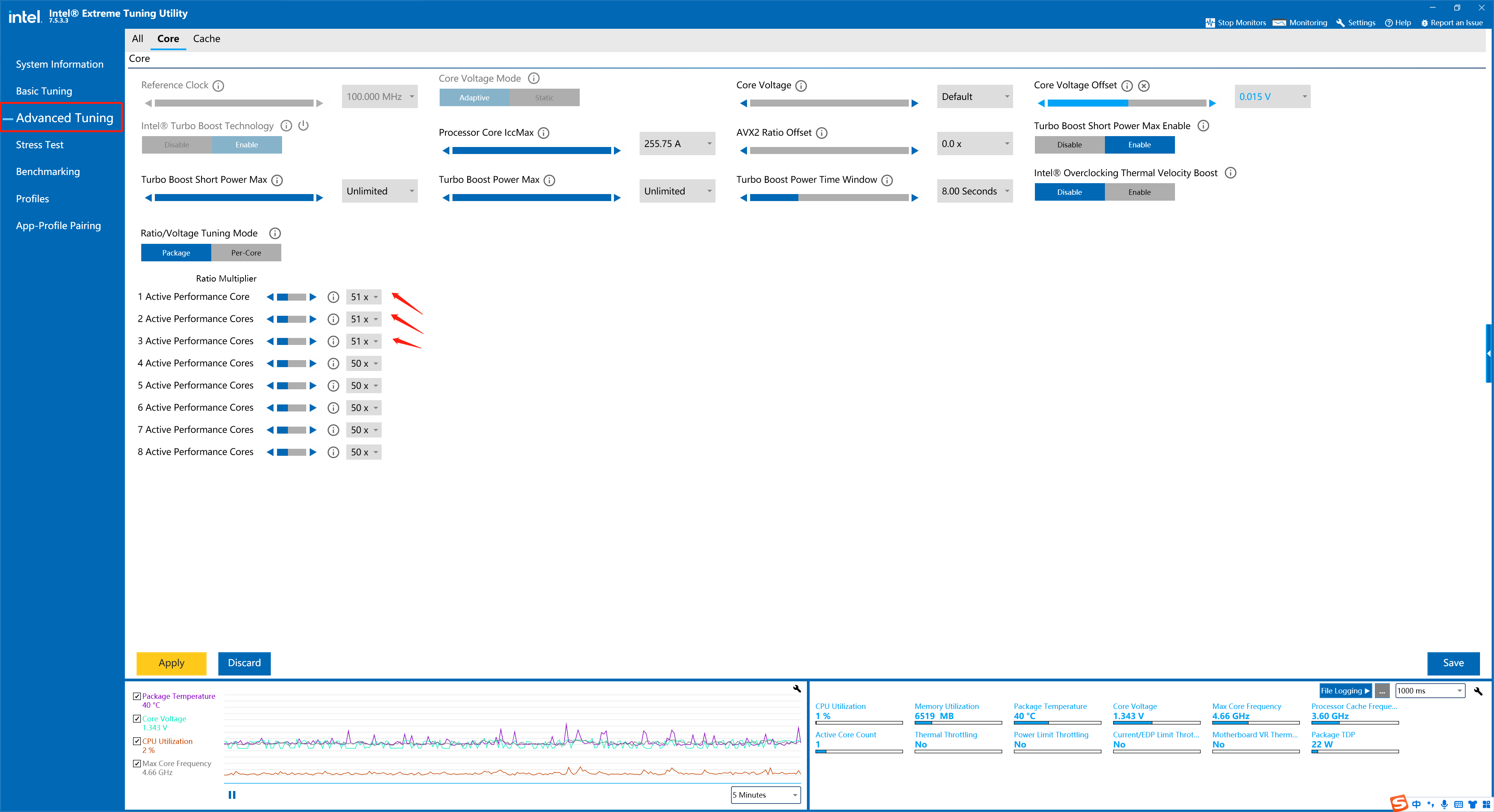Switch to the Cache tab

207,38
